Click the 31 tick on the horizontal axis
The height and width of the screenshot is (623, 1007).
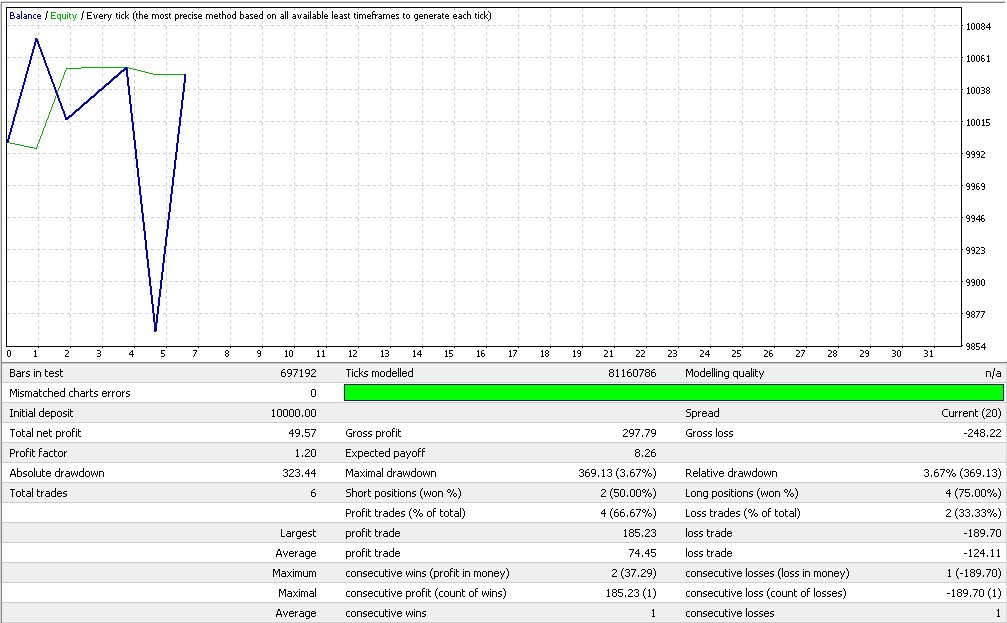(x=926, y=354)
